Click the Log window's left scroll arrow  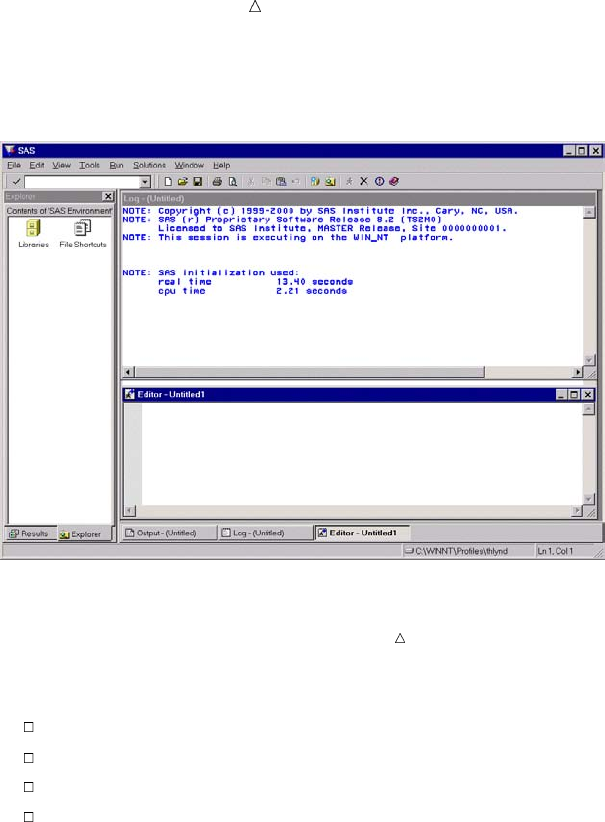tap(128, 372)
